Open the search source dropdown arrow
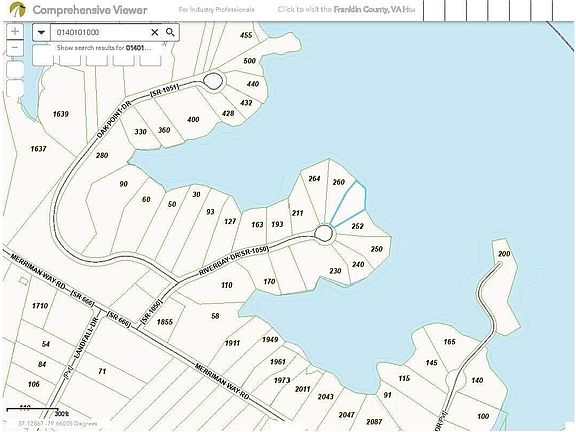The width and height of the screenshot is (576, 432). point(41,32)
